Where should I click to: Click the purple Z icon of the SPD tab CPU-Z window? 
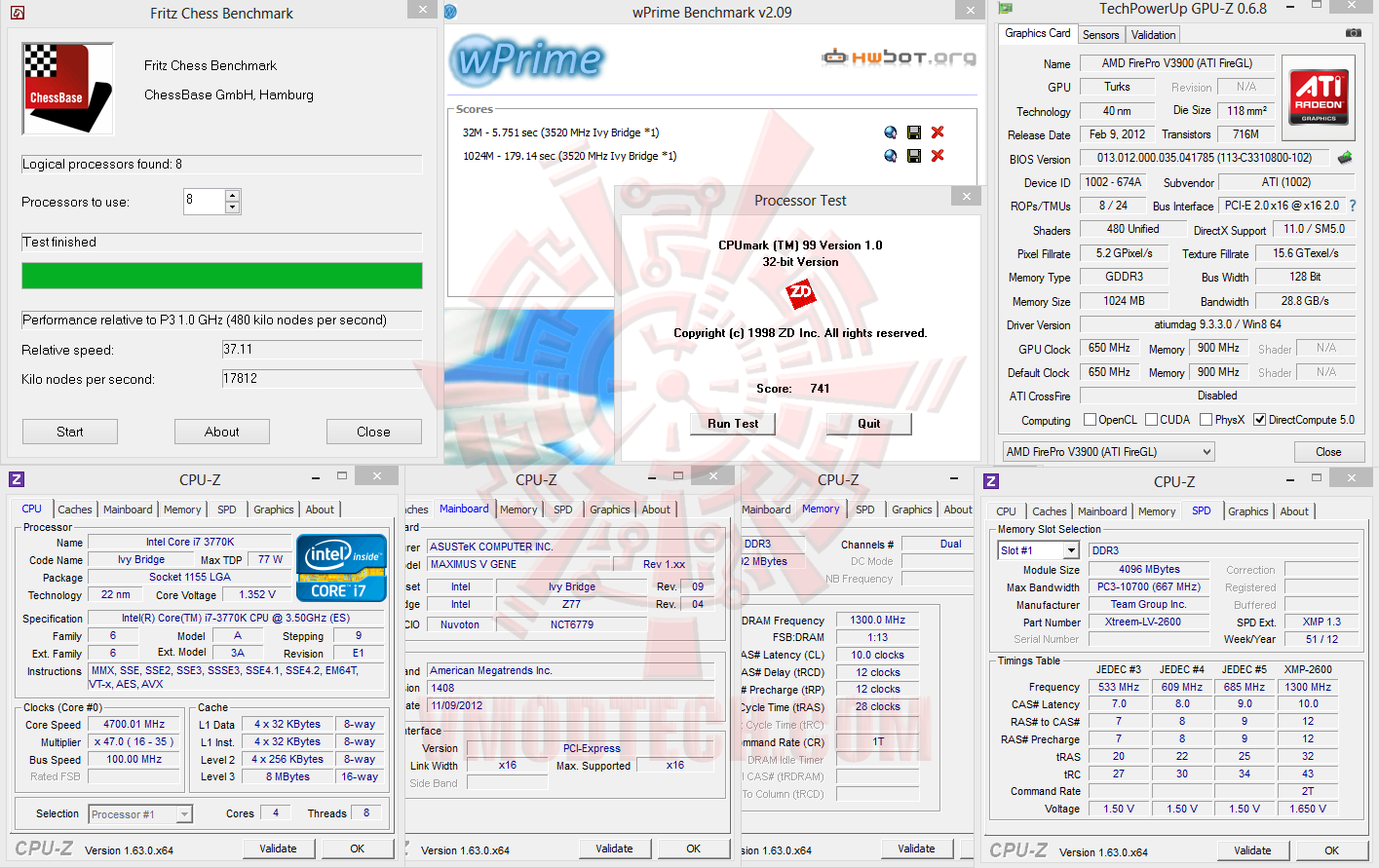point(991,481)
